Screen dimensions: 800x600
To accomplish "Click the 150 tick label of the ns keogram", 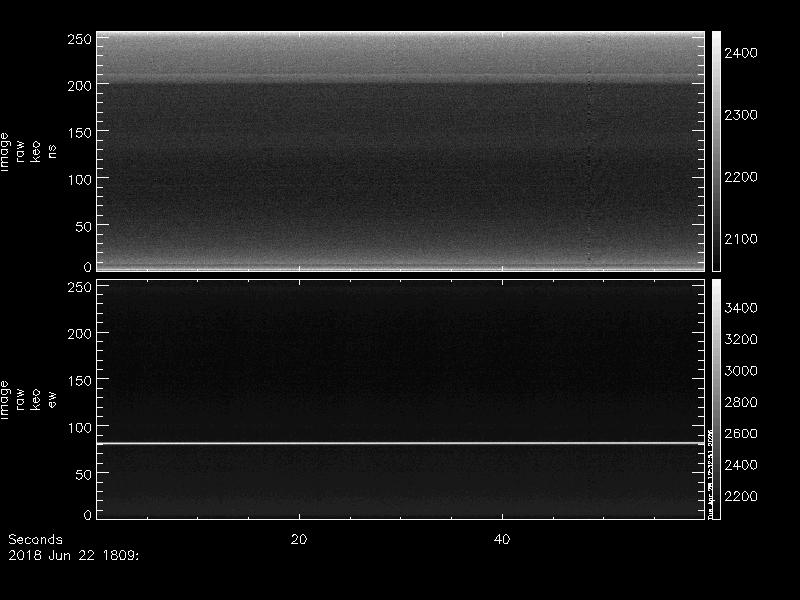I will [79, 133].
